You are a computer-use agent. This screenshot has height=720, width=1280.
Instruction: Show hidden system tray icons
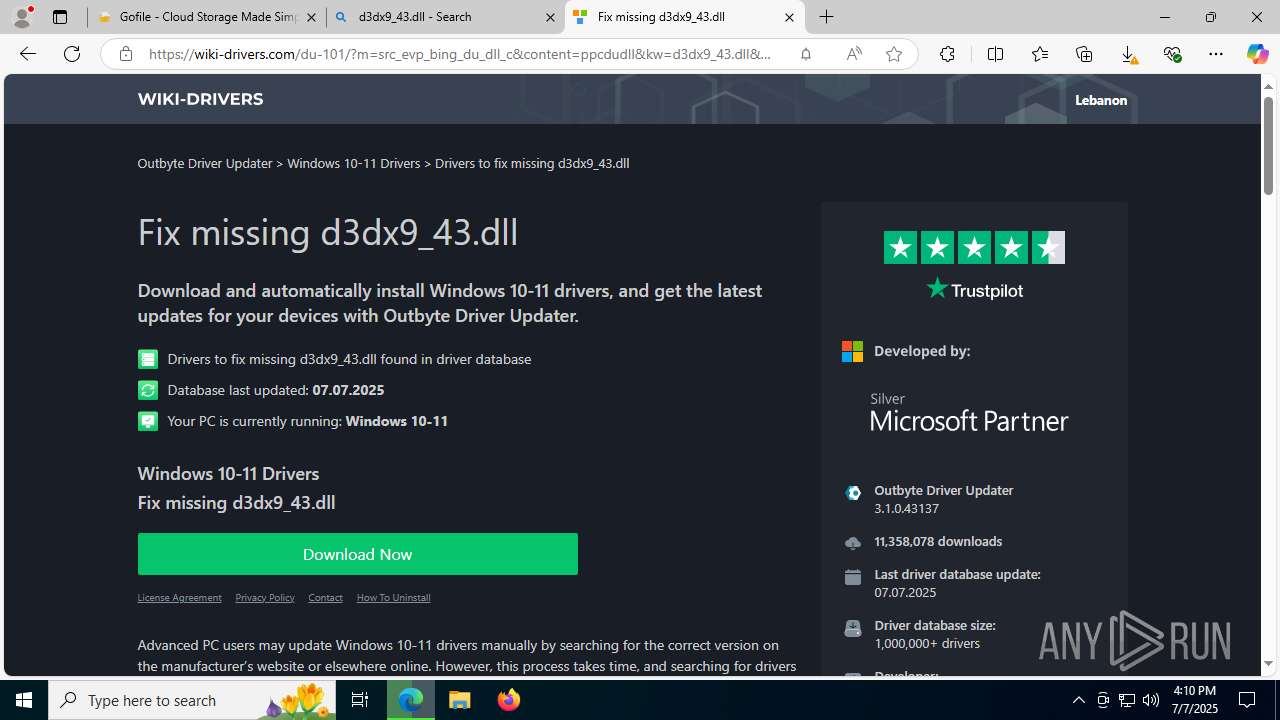1078,700
